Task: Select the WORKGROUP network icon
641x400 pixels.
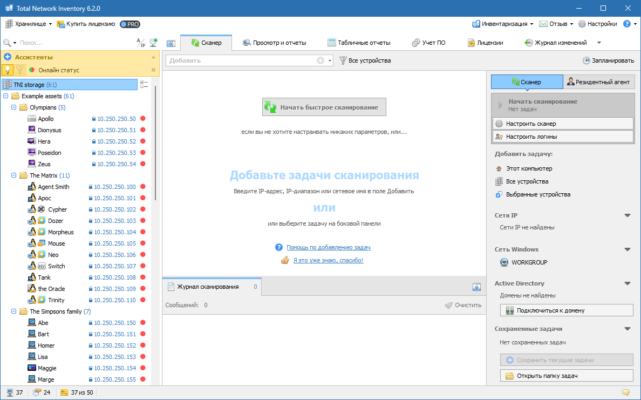Action: 504,262
